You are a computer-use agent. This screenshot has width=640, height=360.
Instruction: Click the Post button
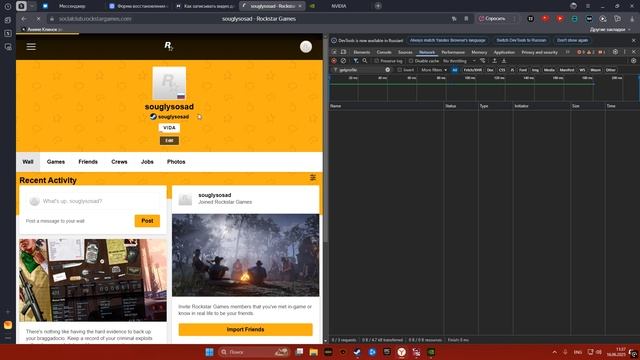[x=147, y=221]
